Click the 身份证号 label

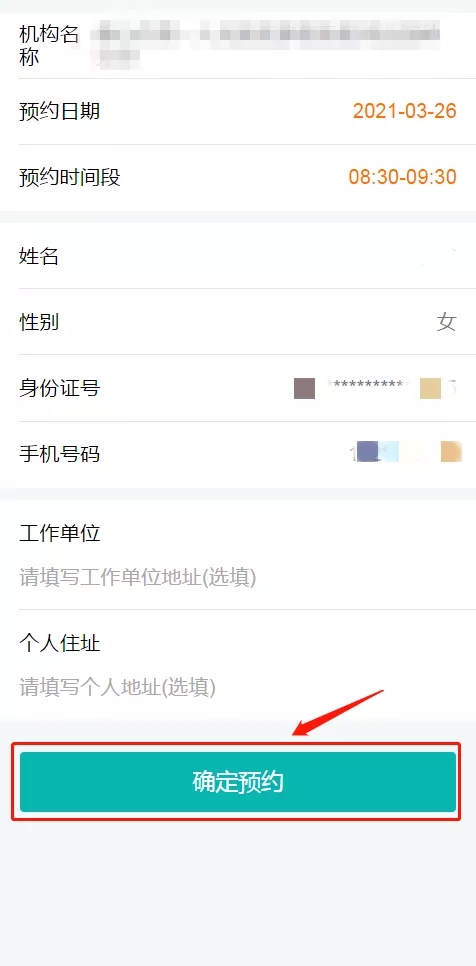59,388
